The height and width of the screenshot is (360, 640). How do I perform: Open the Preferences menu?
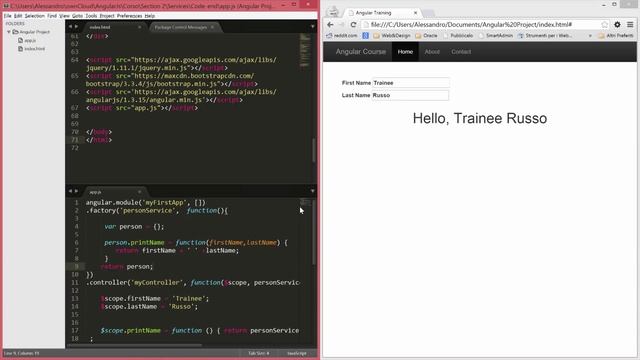[129, 16]
